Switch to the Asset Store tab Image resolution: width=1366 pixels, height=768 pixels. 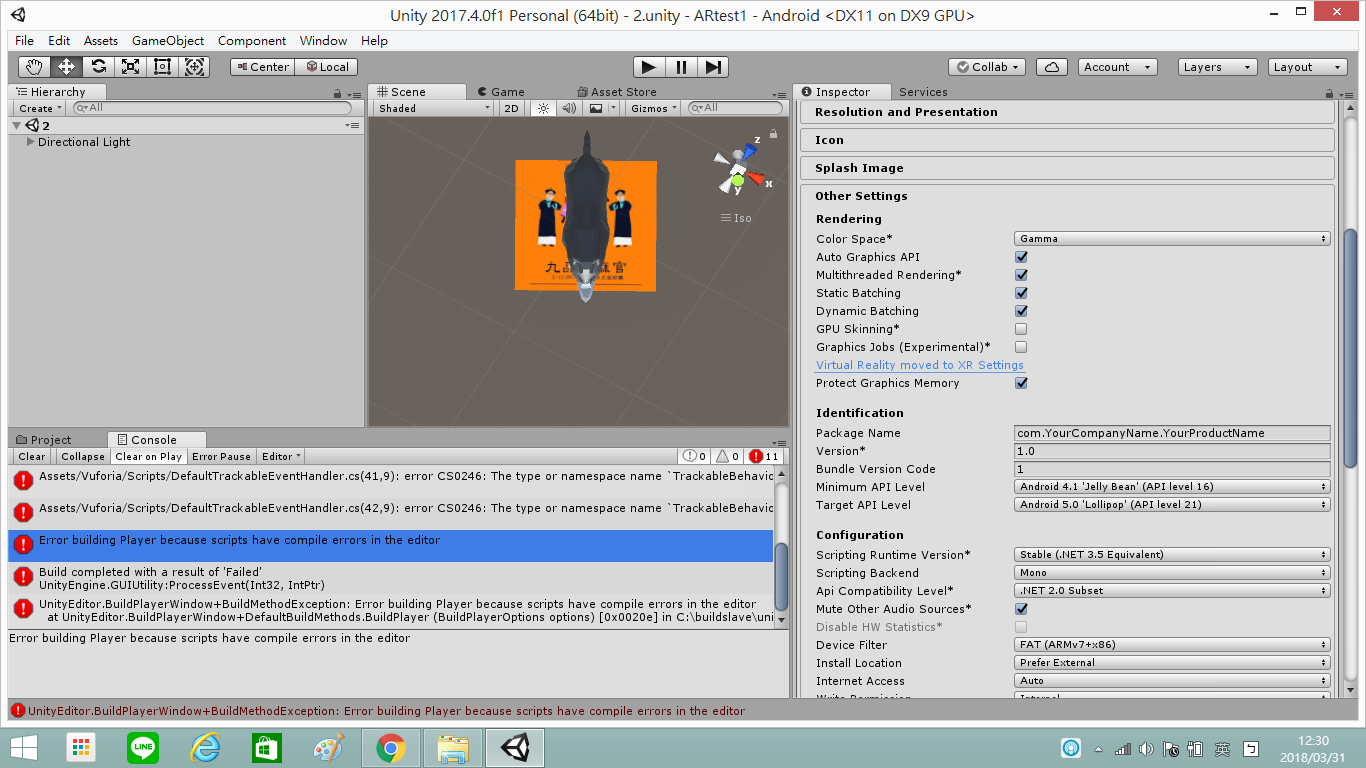click(x=616, y=92)
